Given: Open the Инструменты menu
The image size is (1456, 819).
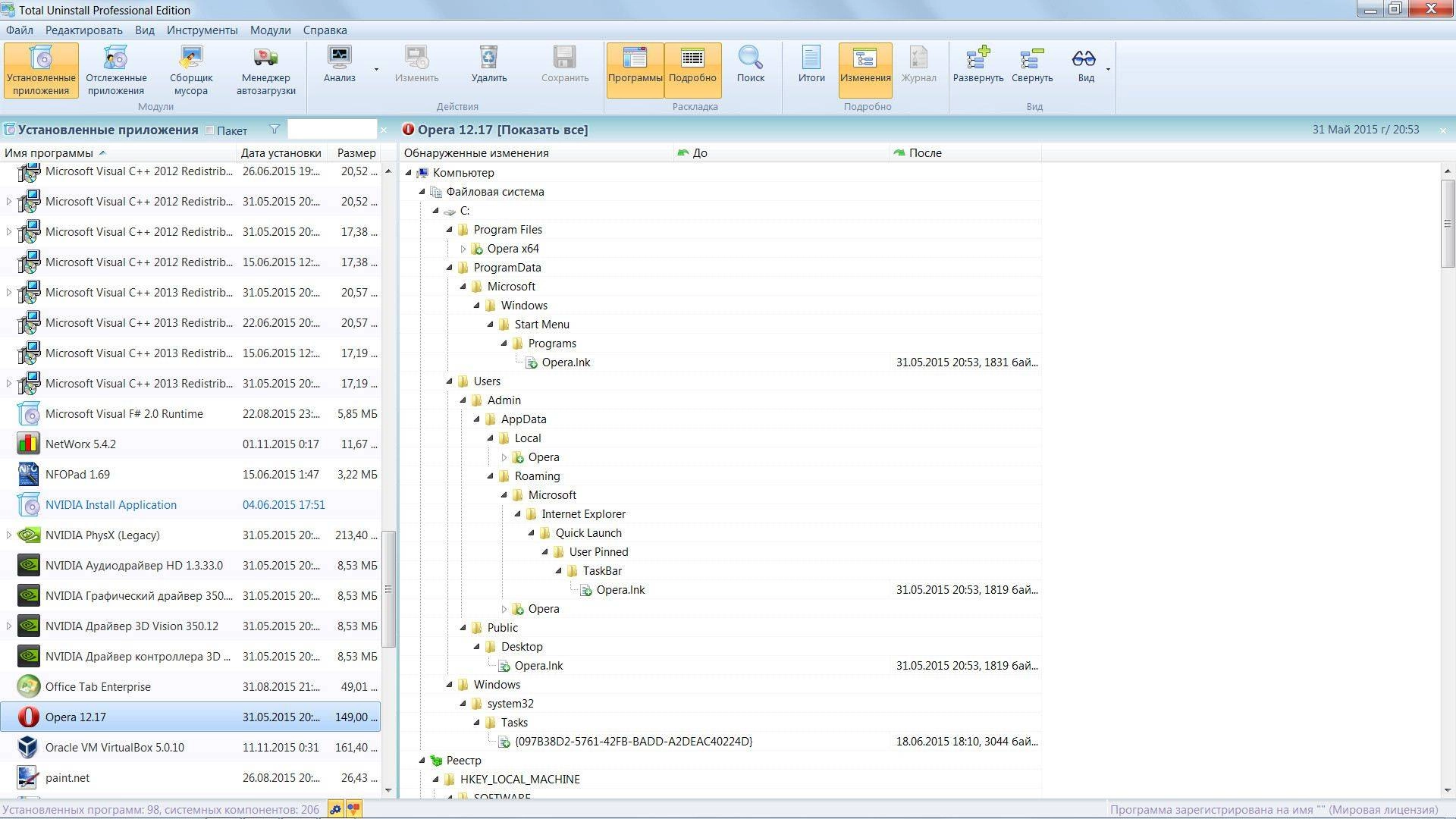Looking at the screenshot, I should (202, 30).
